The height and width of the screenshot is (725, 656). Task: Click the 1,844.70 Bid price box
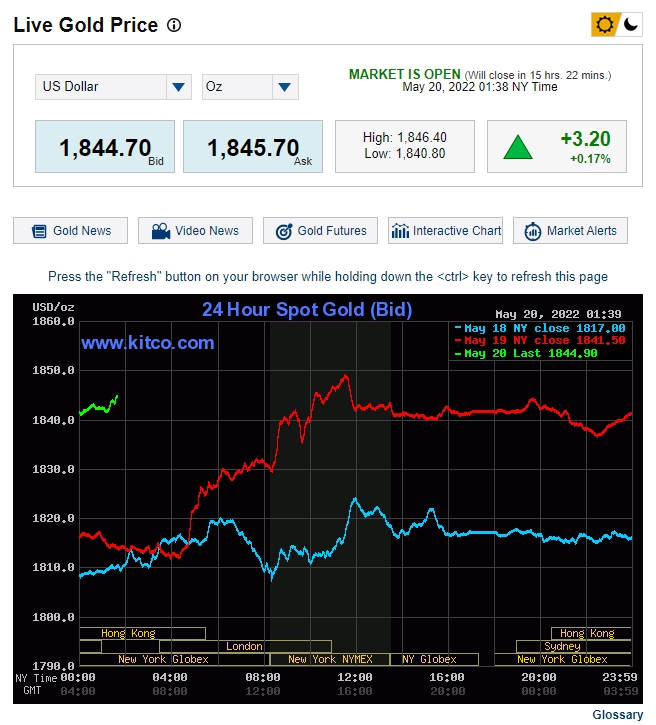click(105, 147)
